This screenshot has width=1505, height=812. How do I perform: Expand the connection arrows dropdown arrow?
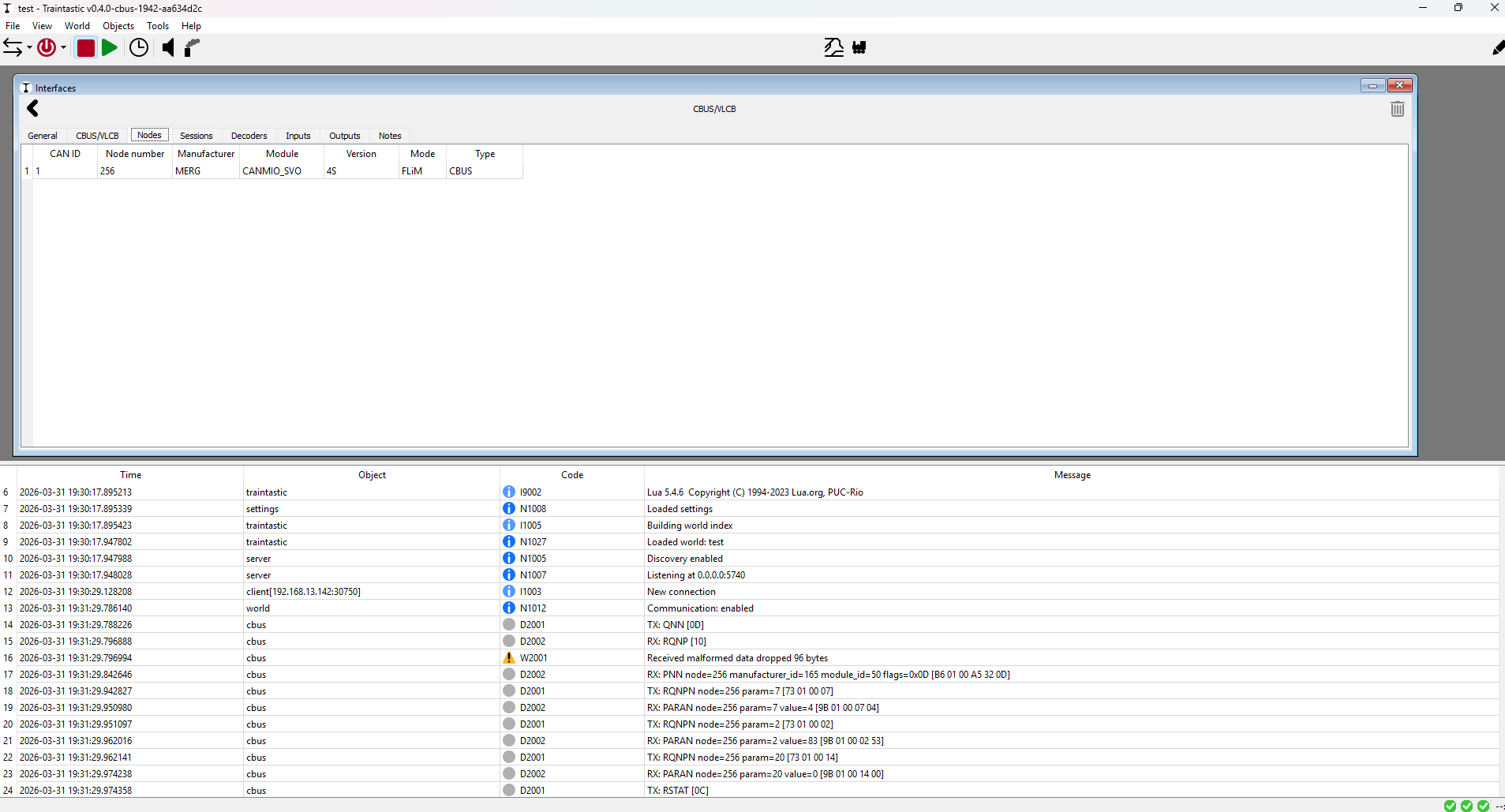[x=29, y=48]
